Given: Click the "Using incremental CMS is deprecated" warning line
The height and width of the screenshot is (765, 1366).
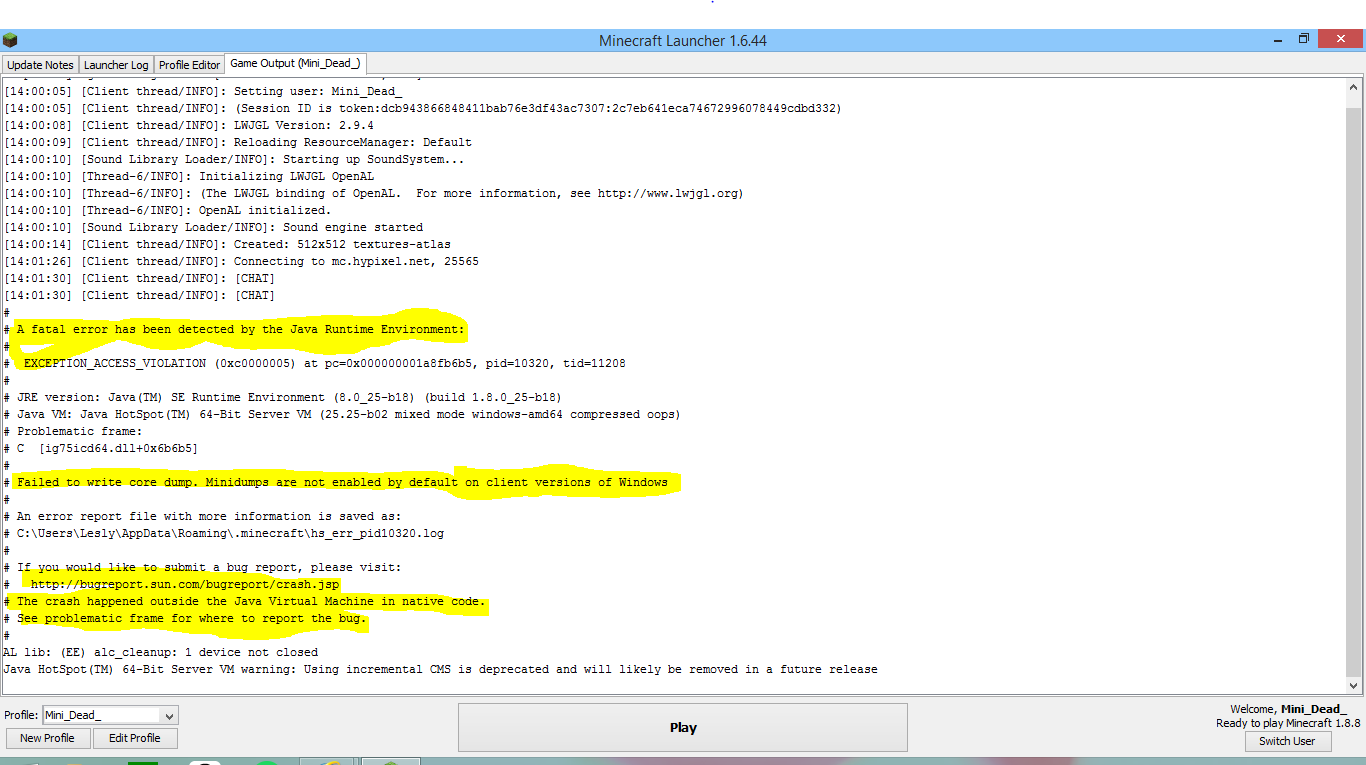Looking at the screenshot, I should (441, 669).
